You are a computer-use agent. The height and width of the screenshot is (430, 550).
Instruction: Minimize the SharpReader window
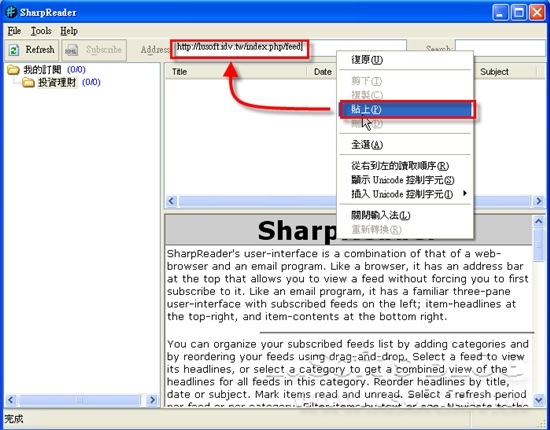click(500, 13)
